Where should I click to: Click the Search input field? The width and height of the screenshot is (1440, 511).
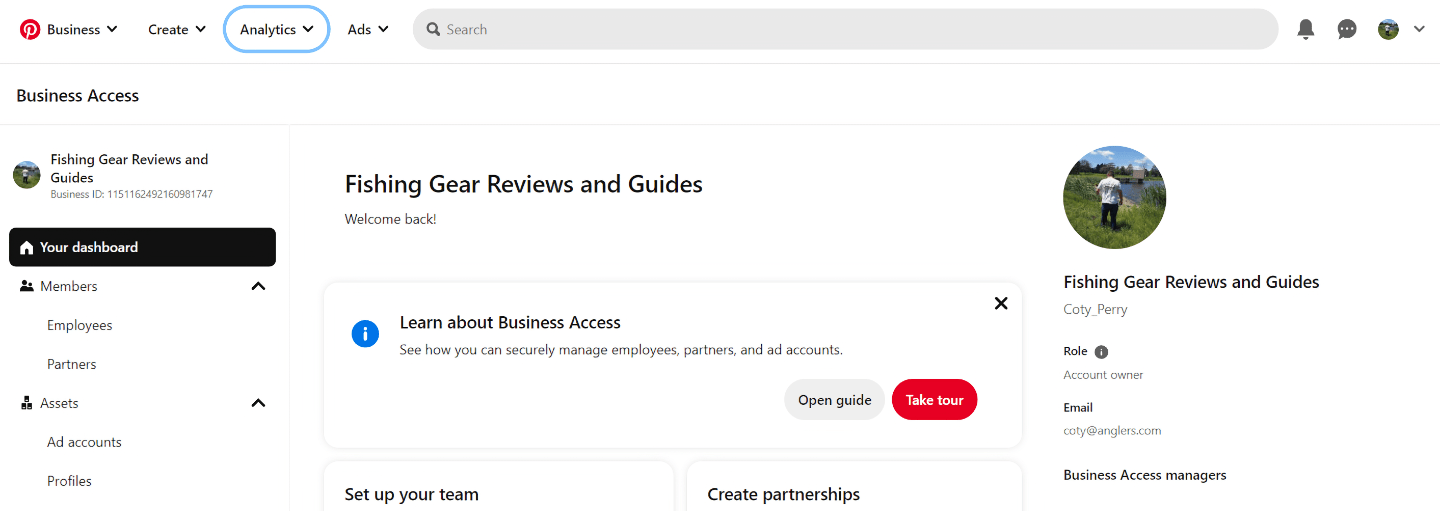click(845, 29)
